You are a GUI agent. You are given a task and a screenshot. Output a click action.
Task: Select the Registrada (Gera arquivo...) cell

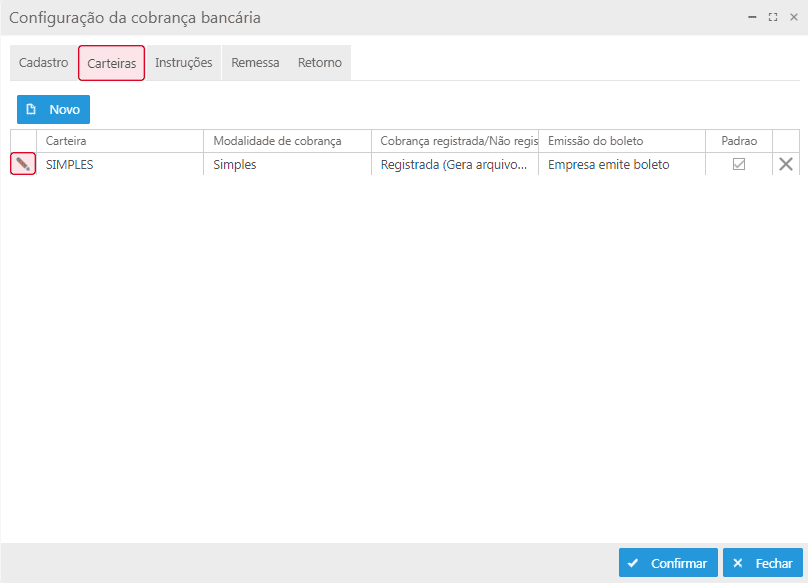pyautogui.click(x=455, y=164)
